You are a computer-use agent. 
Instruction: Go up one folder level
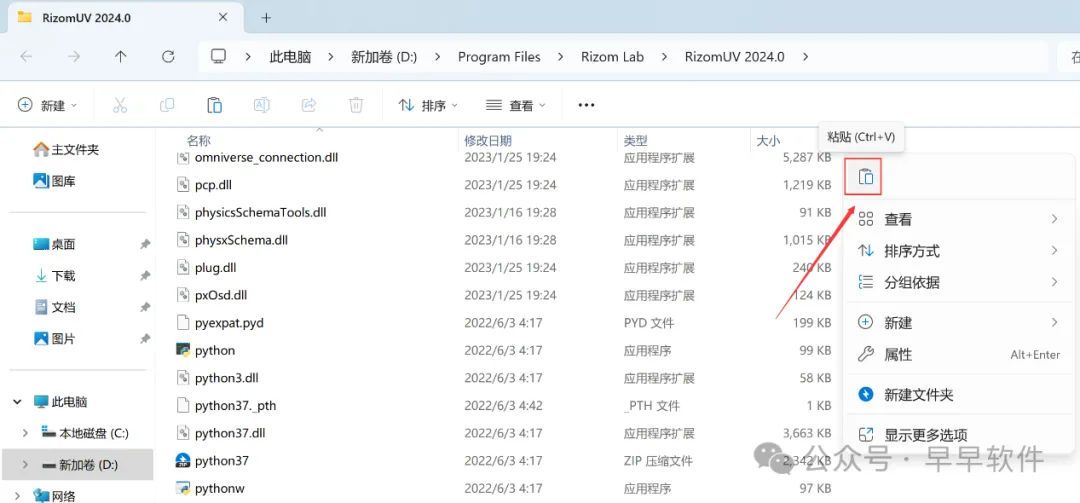[121, 57]
